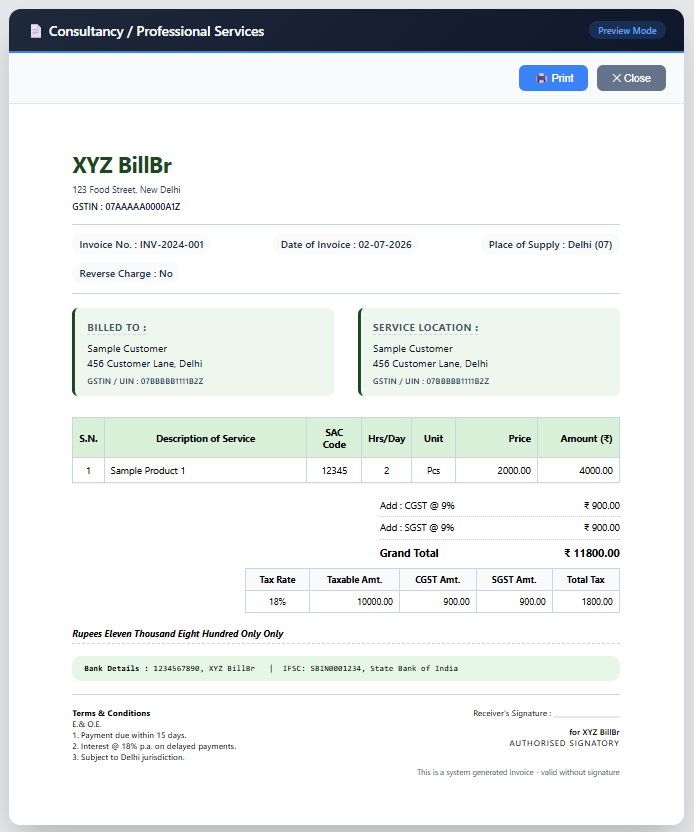Select the 'Consultancy / Professional Services' header title
694x832 pixels.
click(157, 31)
